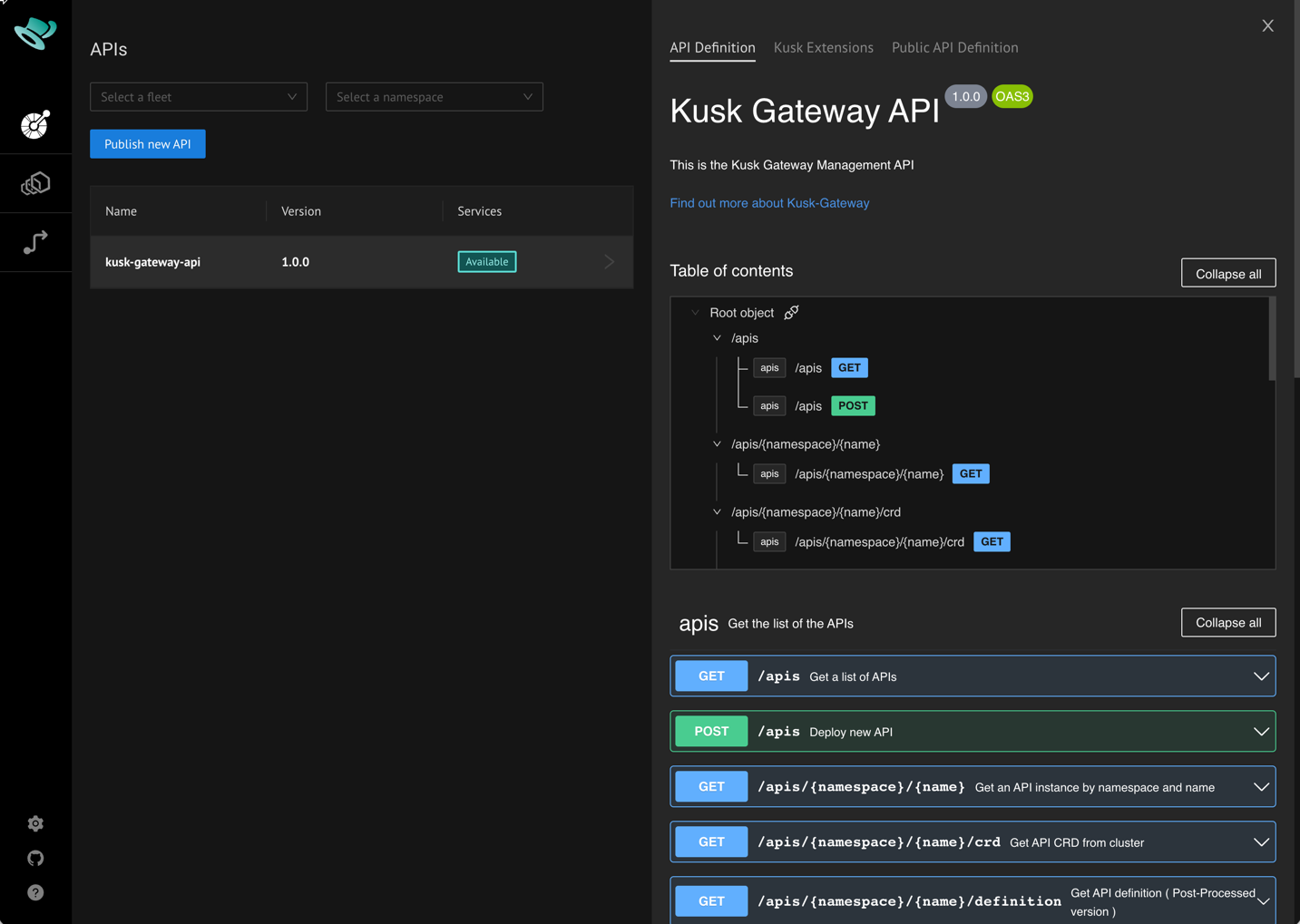Click 1.0.0 cell in kusk-gateway-api row
The image size is (1300, 924).
pos(295,262)
